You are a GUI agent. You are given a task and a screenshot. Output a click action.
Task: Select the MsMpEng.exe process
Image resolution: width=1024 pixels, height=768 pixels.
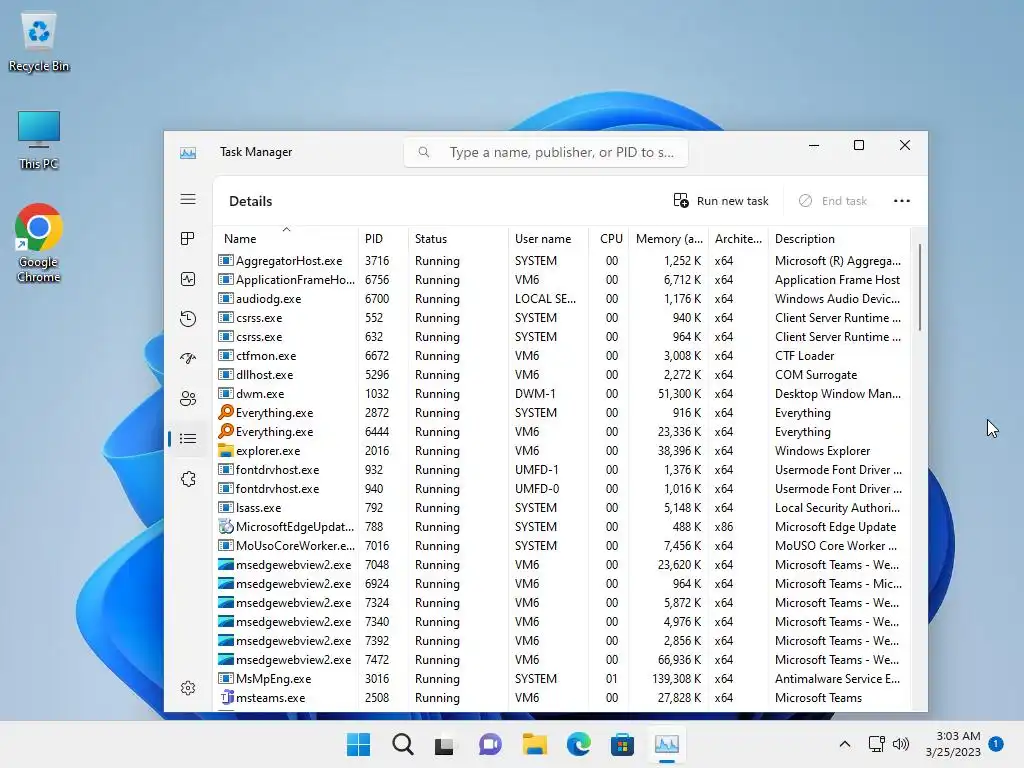click(x=562, y=679)
